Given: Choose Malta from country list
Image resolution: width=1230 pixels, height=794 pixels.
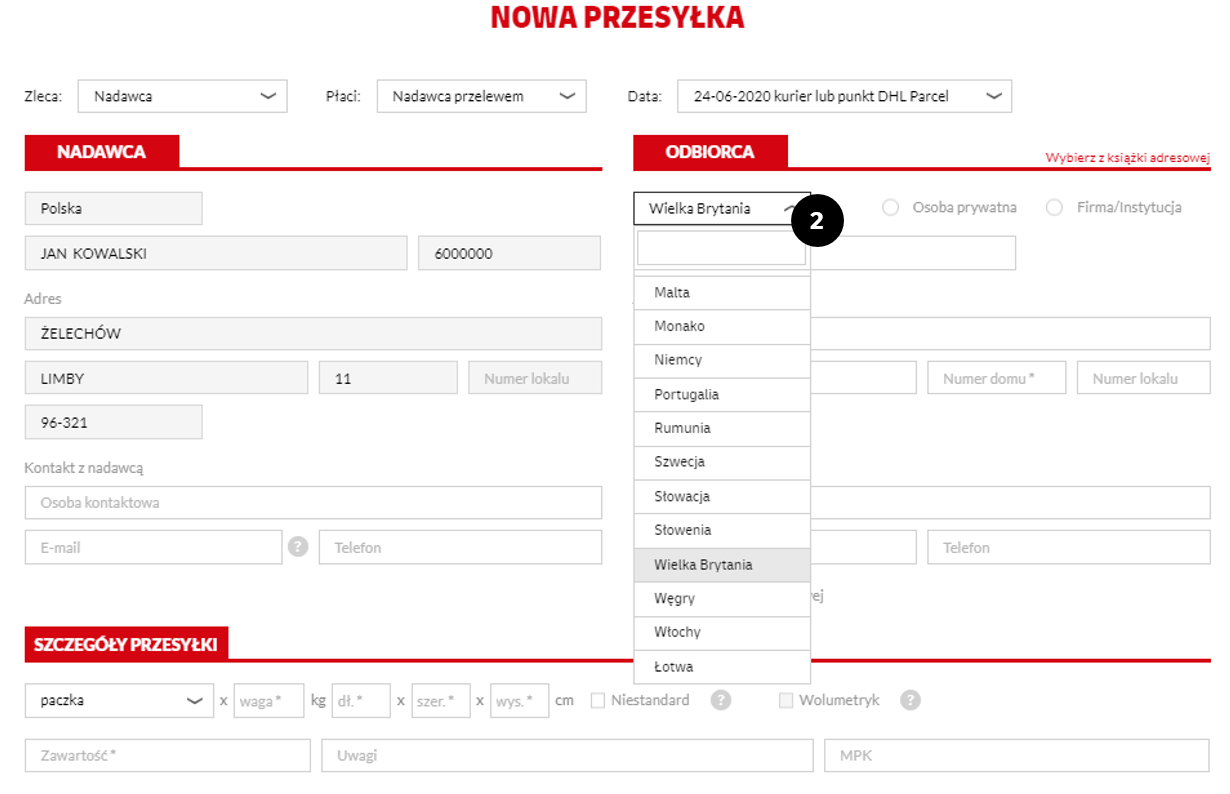Looking at the screenshot, I should (722, 293).
